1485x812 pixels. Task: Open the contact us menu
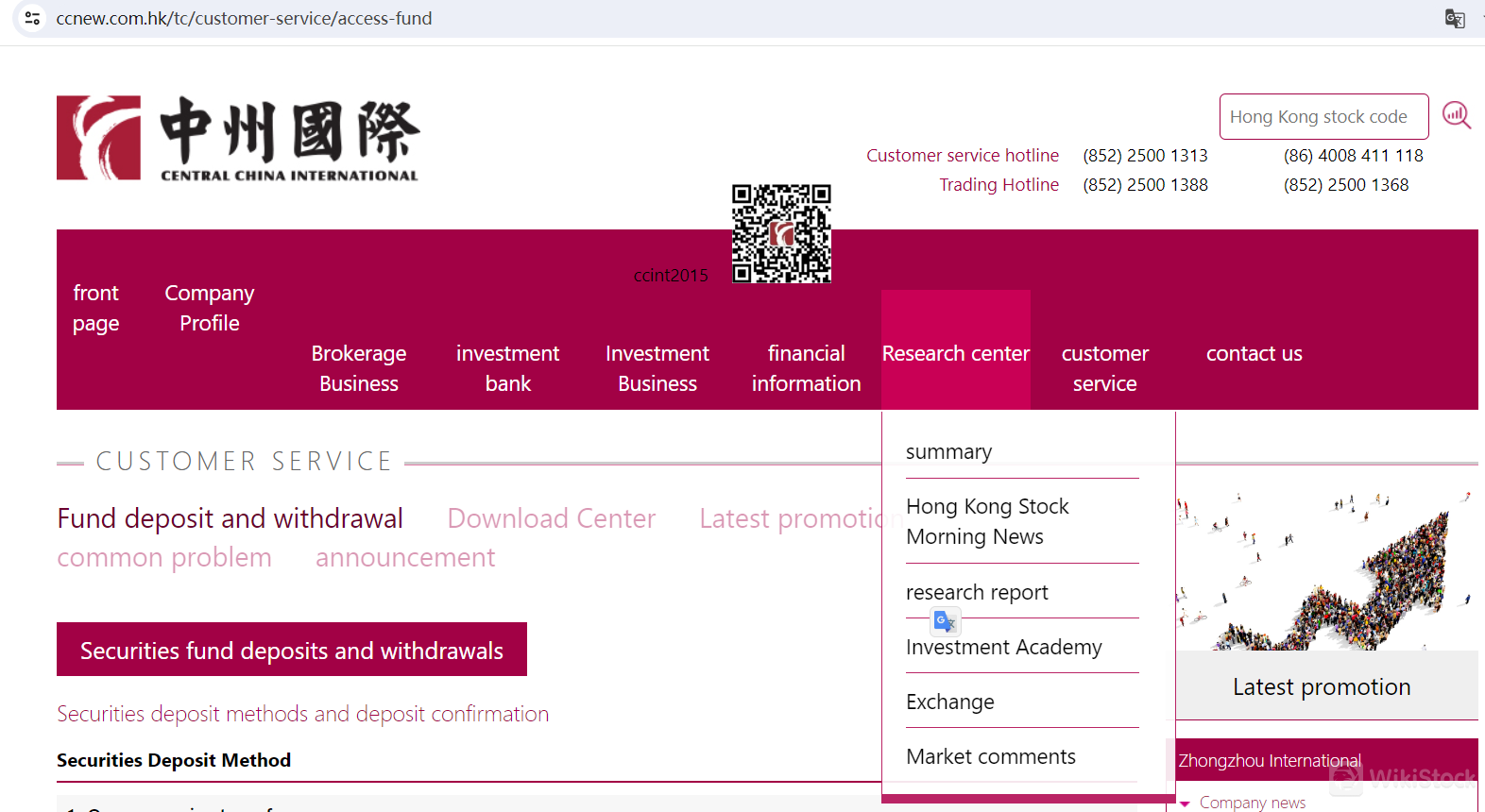[x=1255, y=353]
